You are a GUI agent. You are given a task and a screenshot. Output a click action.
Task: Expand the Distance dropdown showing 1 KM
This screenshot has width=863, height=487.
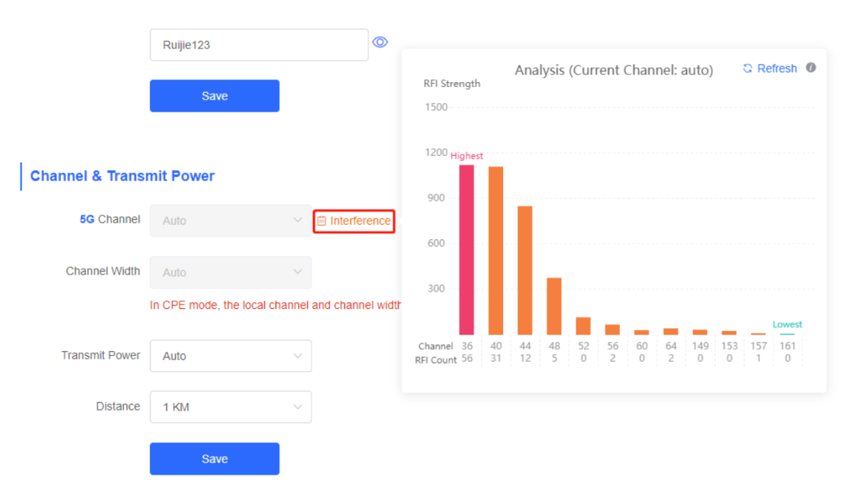[x=231, y=407]
